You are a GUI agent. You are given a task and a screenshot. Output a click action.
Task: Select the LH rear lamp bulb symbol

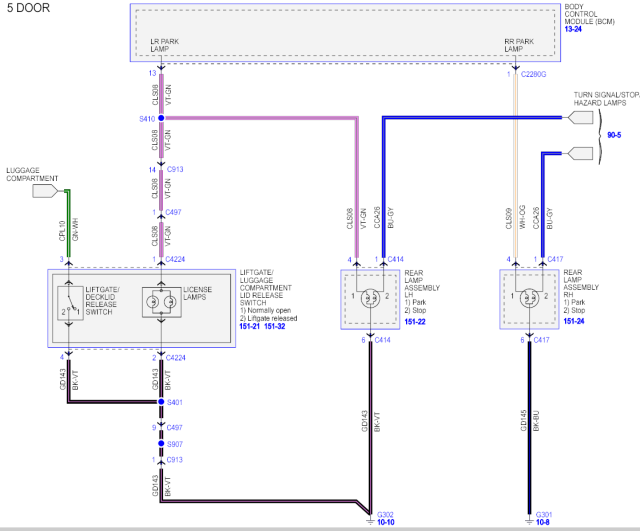click(371, 297)
